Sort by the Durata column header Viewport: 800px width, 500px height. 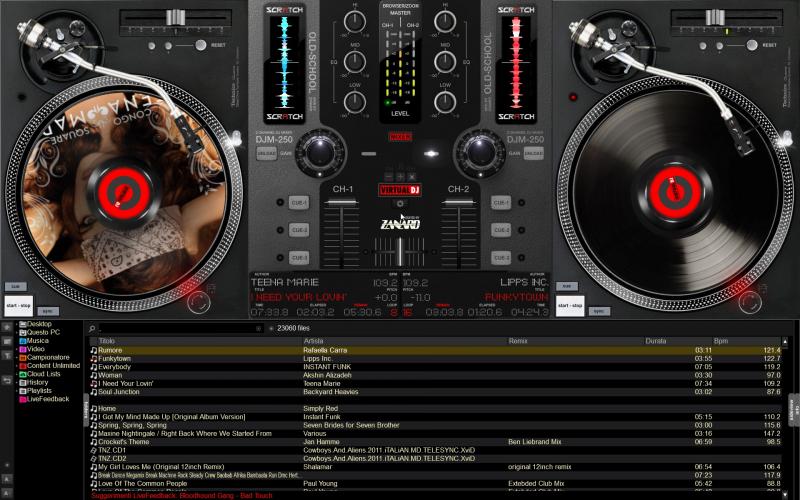678,341
